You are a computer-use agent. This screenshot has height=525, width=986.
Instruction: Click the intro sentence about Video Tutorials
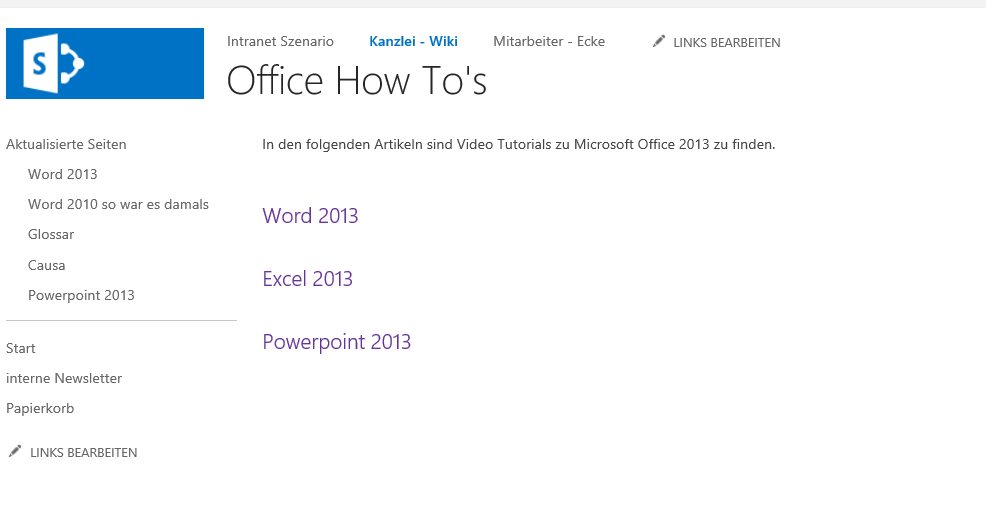pyautogui.click(x=519, y=145)
